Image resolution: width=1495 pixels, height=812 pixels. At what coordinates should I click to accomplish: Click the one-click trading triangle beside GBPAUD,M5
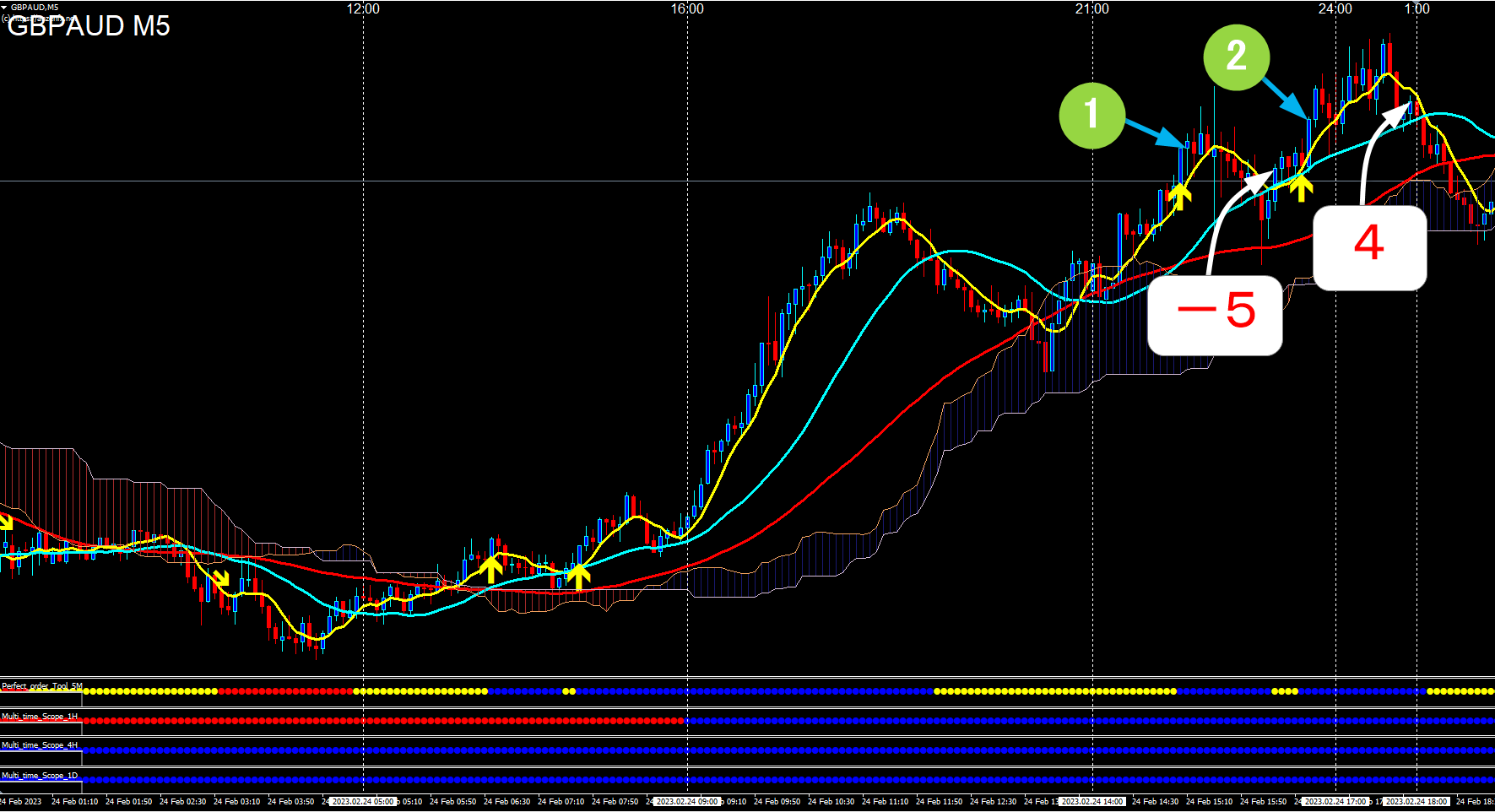[4, 7]
